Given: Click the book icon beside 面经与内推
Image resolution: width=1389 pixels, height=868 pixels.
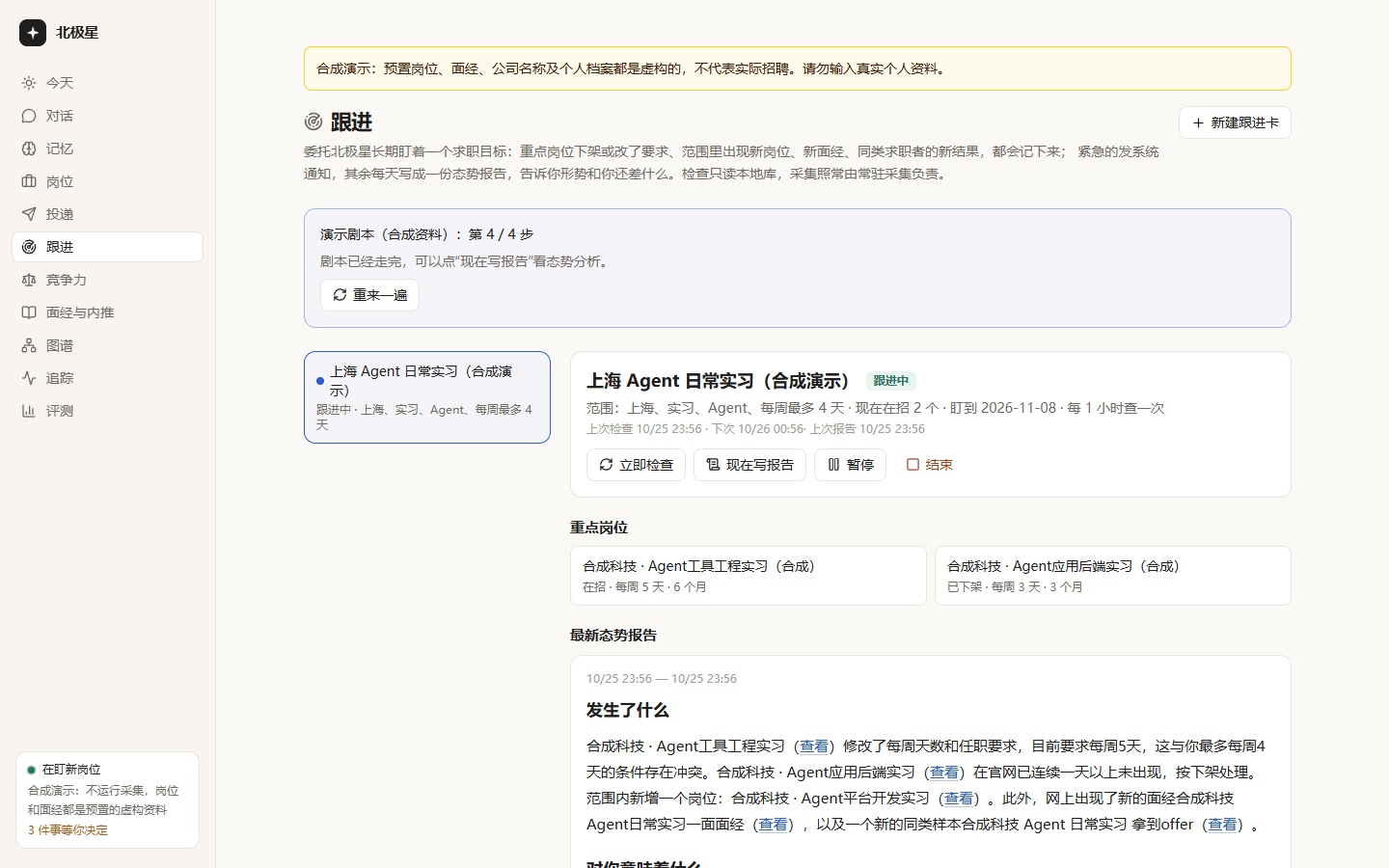Looking at the screenshot, I should coord(29,312).
